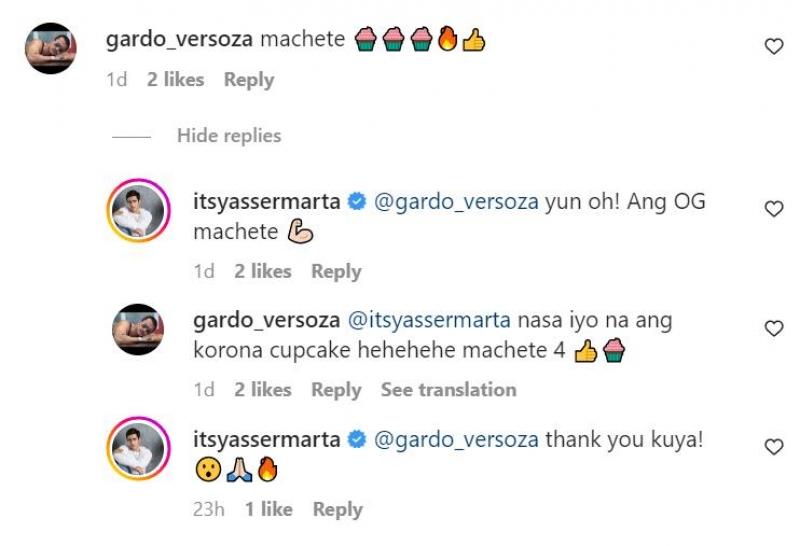Like gardo_versoza's top machete comment
This screenshot has width=800, height=546.
pos(773,46)
